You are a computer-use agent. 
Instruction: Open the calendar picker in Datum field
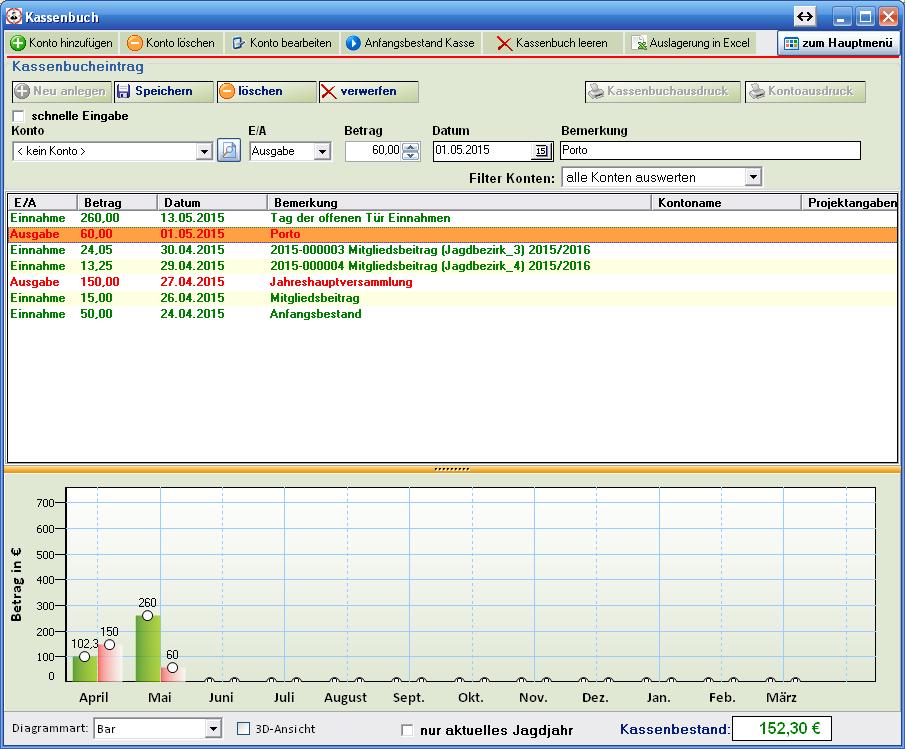coord(541,151)
